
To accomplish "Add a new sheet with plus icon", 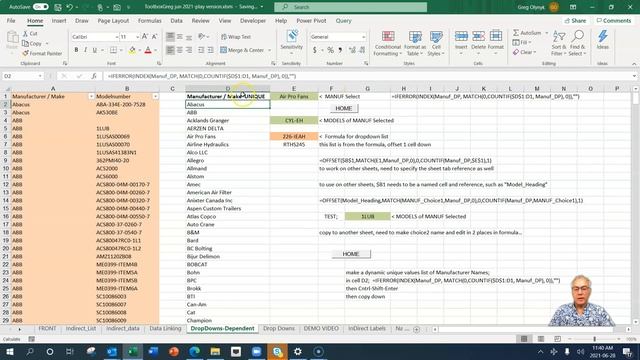I will click(416, 329).
